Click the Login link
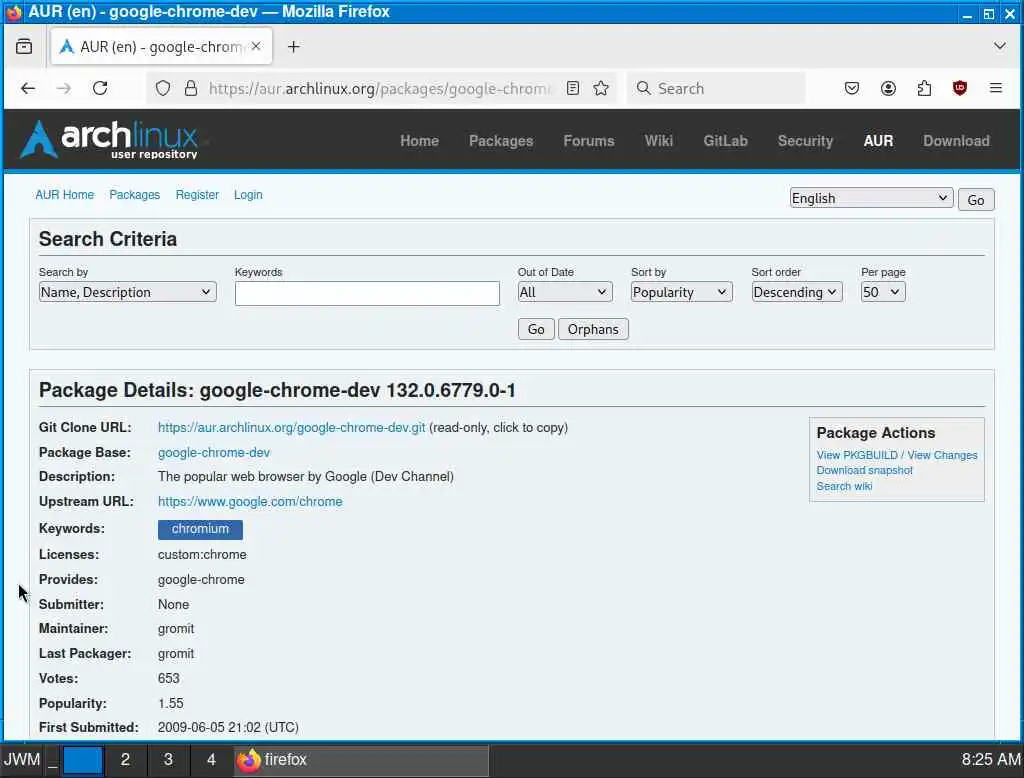The width and height of the screenshot is (1024, 778). point(248,195)
